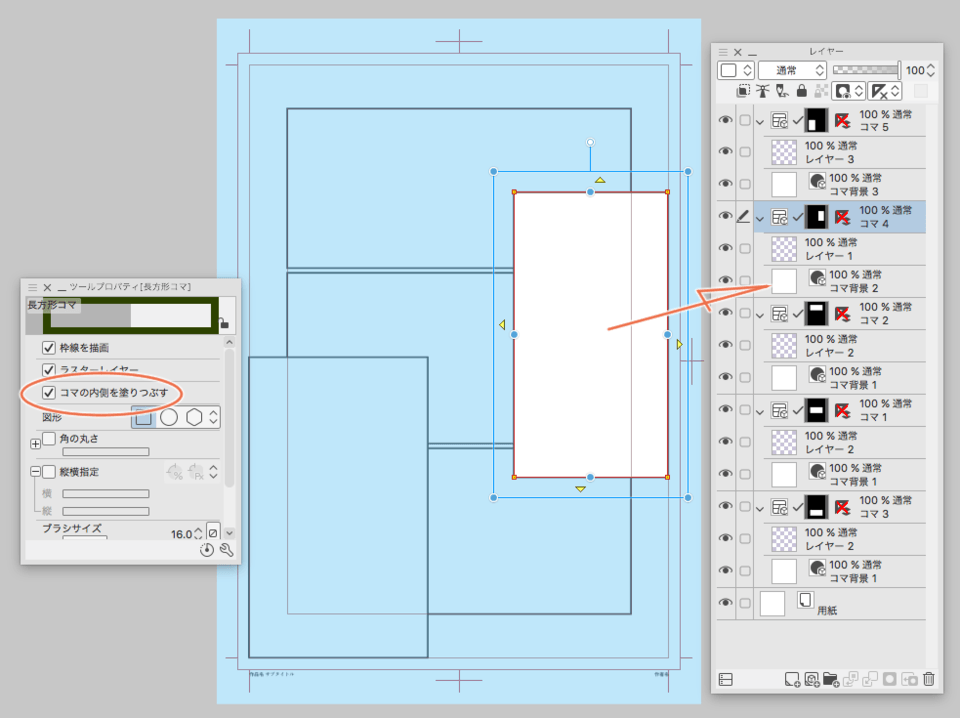Click the Set as Reference Layer icon
960x718 pixels.
[x=764, y=91]
